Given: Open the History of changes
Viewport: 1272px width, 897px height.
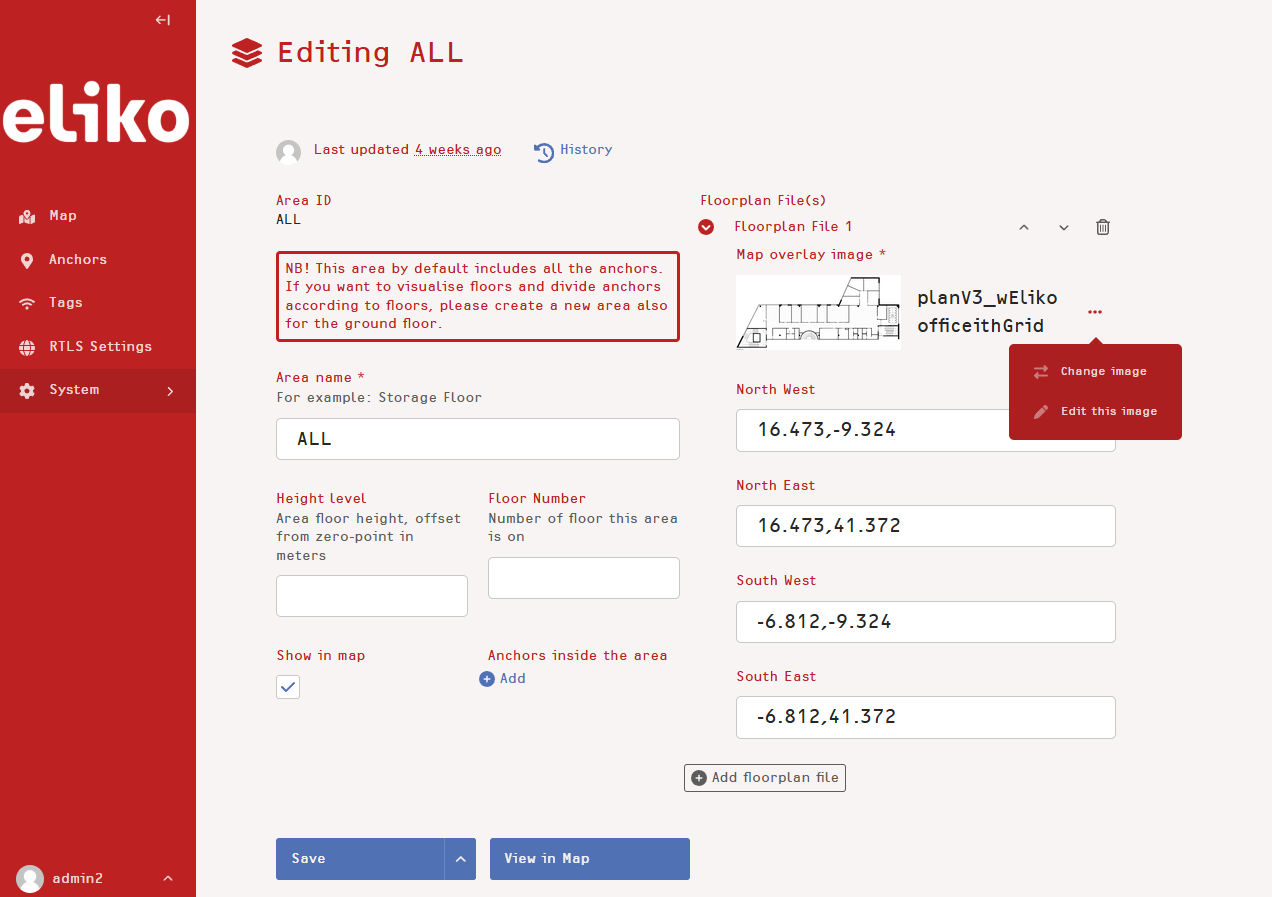Looking at the screenshot, I should [574, 150].
